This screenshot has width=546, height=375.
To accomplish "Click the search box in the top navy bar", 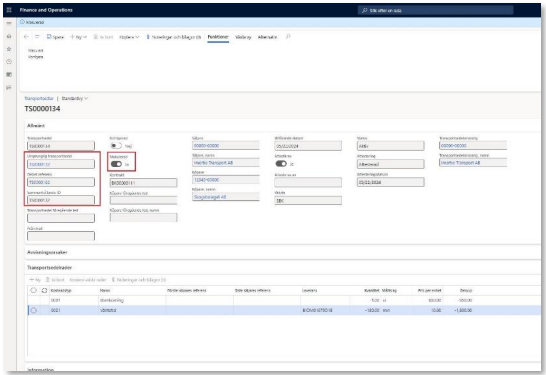I will [435, 10].
